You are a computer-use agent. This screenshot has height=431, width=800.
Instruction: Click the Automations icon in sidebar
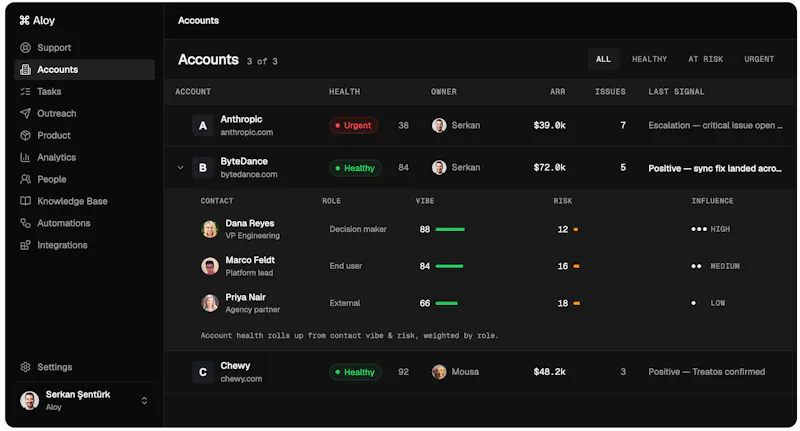tap(25, 223)
